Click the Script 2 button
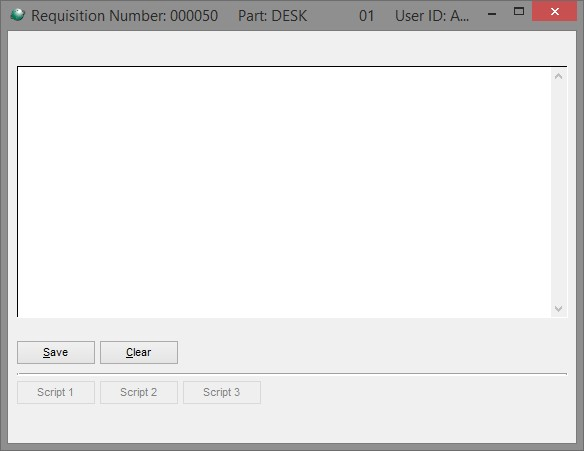Viewport: 584px width, 451px height. [139, 392]
